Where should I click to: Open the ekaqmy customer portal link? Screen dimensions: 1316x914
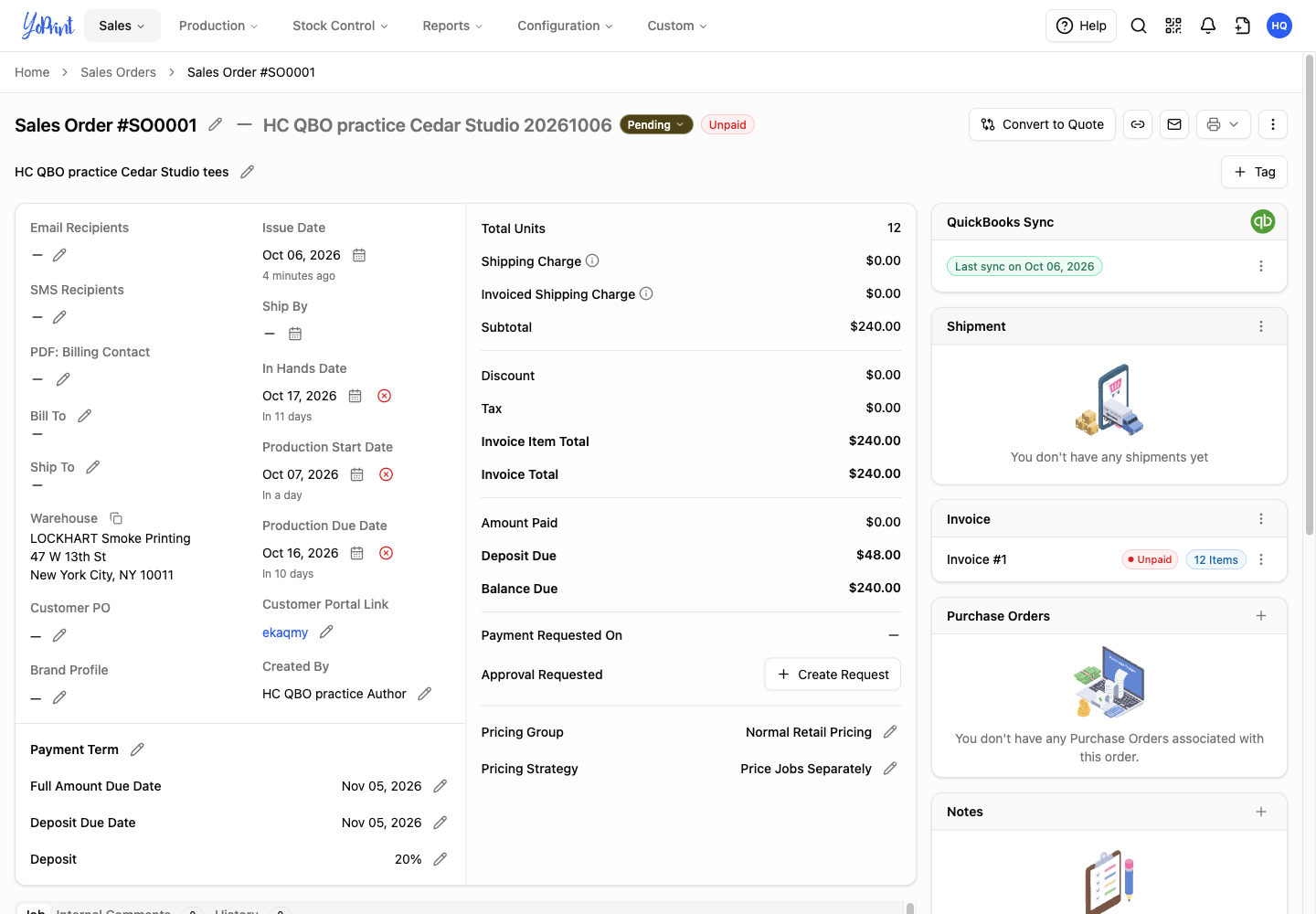[x=285, y=632]
